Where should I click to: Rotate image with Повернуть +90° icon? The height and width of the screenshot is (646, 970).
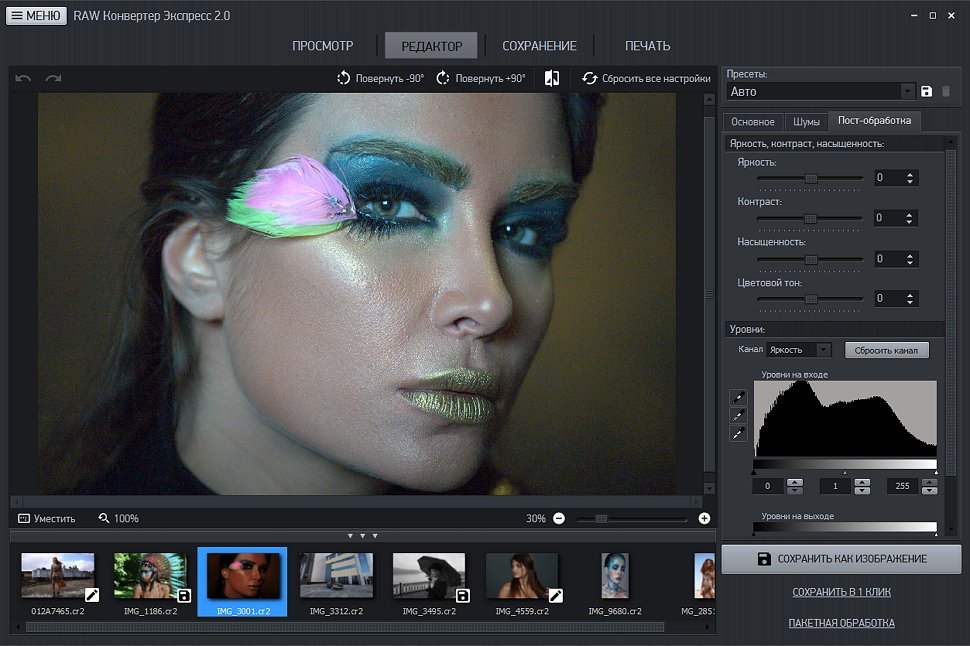[x=443, y=79]
